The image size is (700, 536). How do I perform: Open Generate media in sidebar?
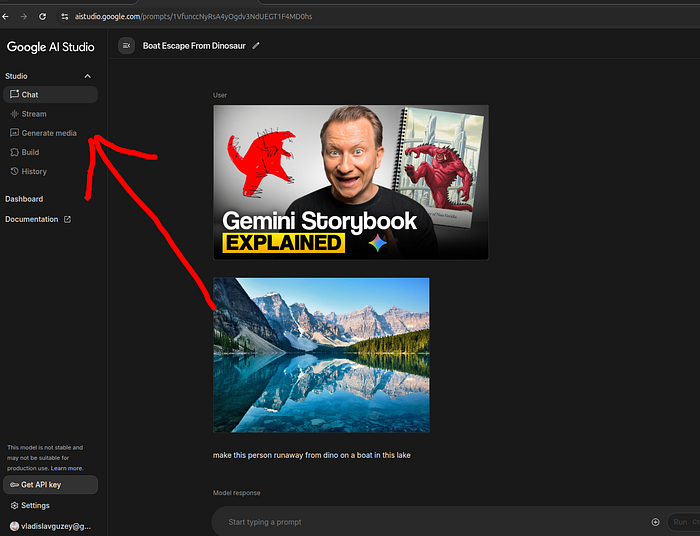[50, 133]
